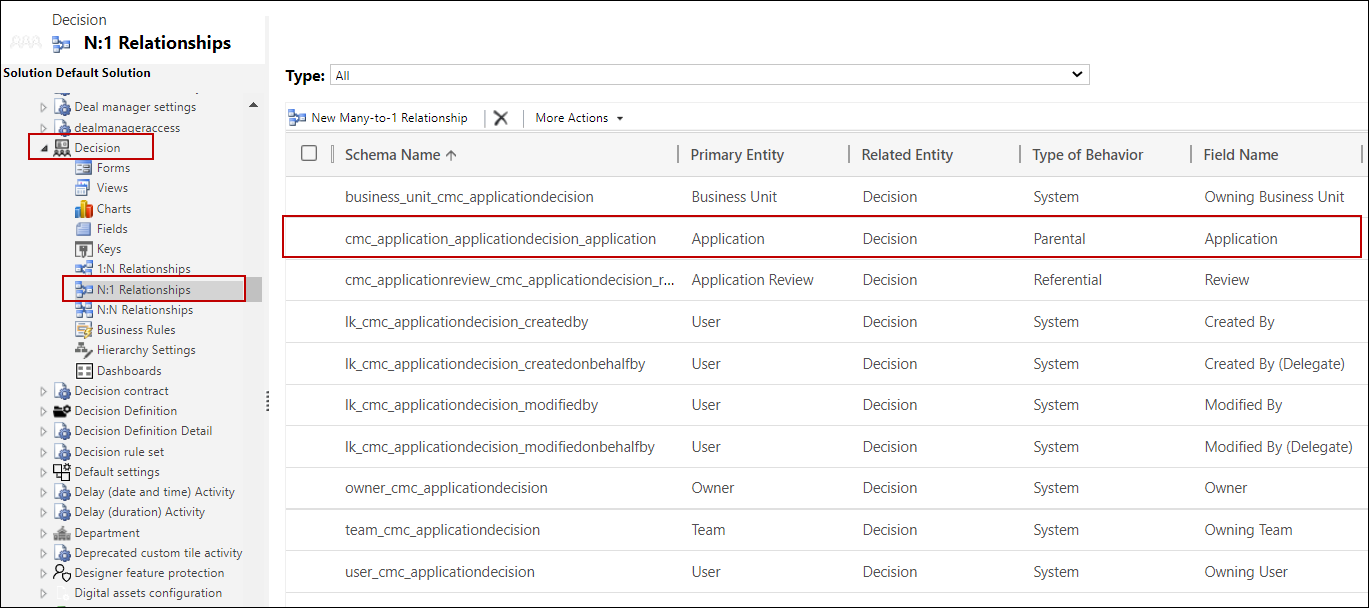
Task: Open the cmc_application_applicationdecision_application relationship row
Action: click(500, 239)
